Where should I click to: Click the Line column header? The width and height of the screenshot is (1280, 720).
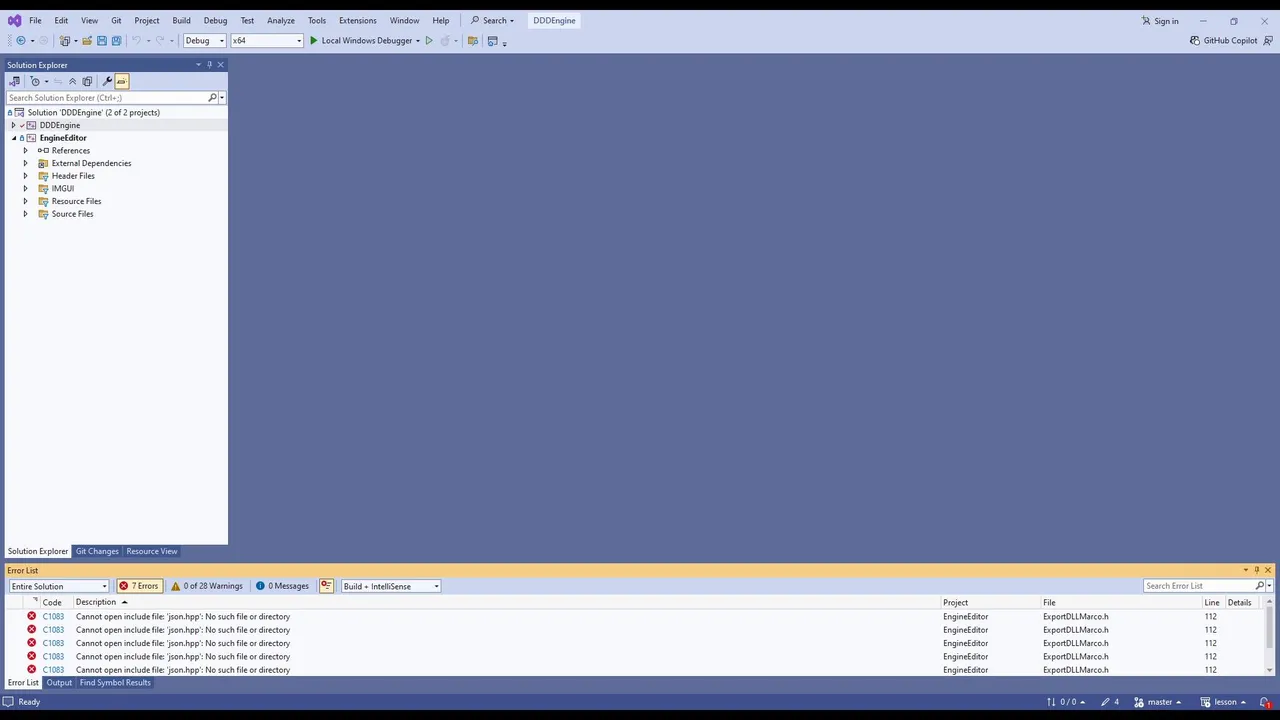point(1212,602)
